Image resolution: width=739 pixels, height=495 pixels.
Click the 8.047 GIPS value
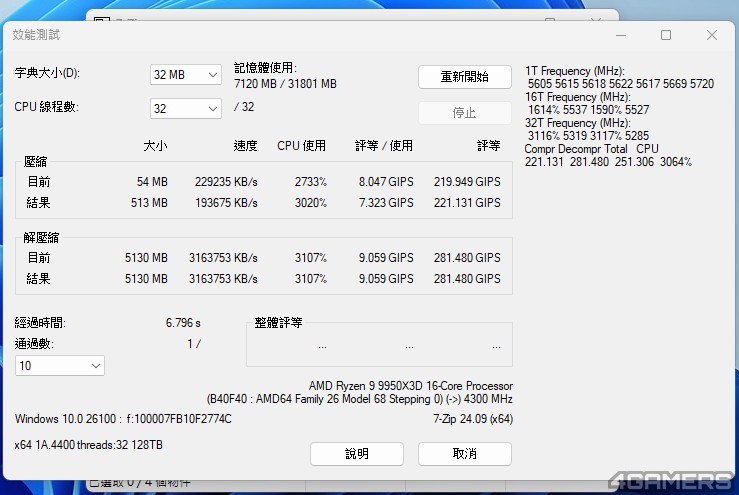click(386, 182)
